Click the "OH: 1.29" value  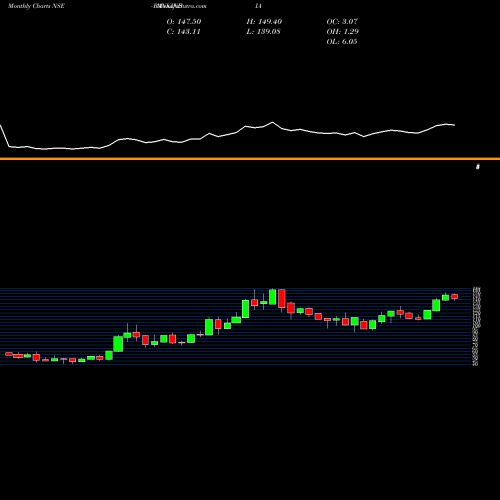[342, 32]
